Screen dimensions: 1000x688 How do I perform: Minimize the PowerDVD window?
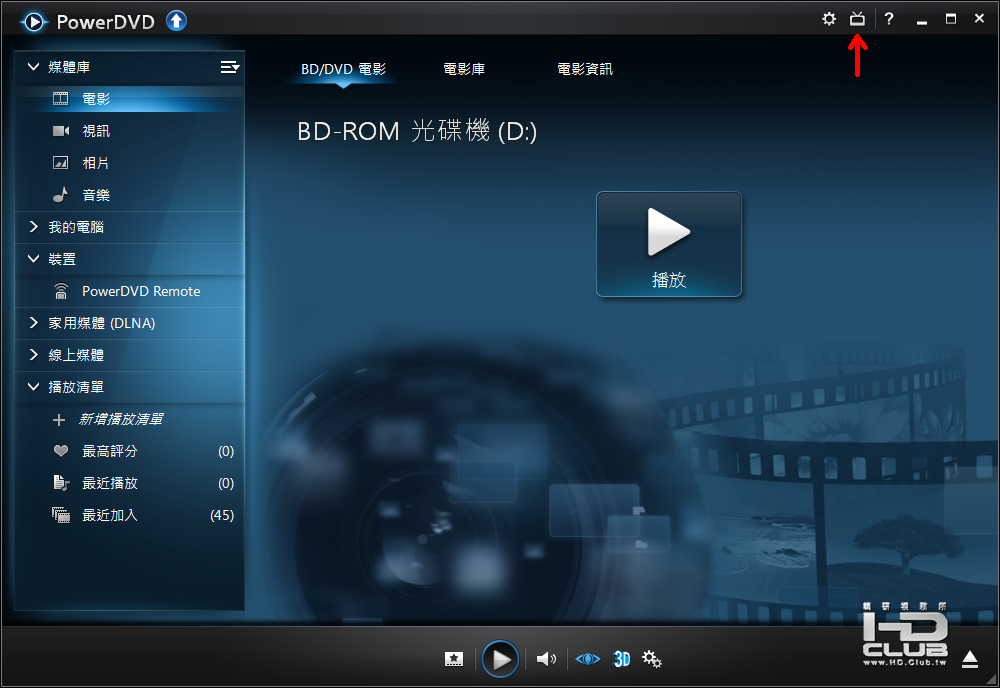click(x=922, y=21)
